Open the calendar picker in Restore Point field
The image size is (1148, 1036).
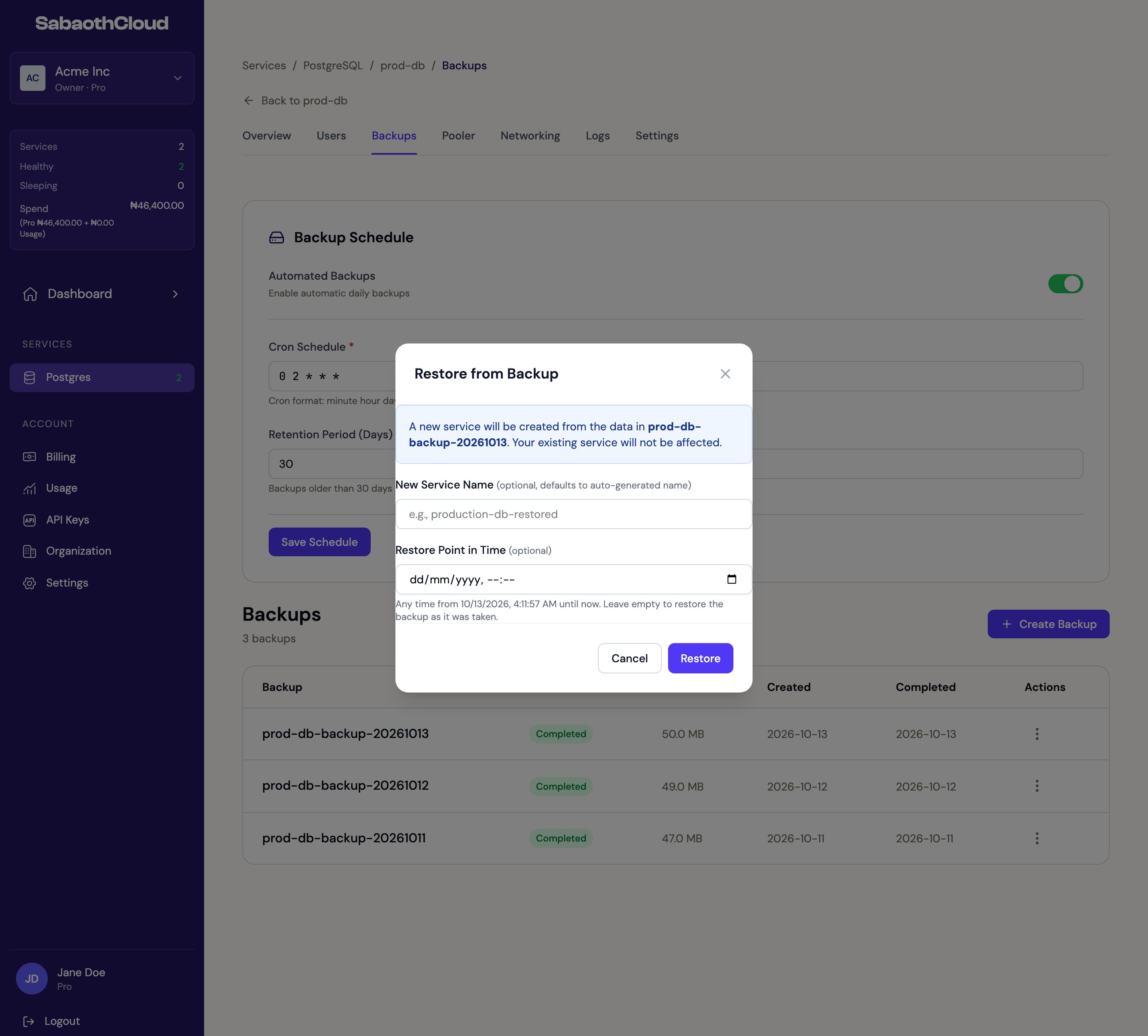click(732, 579)
